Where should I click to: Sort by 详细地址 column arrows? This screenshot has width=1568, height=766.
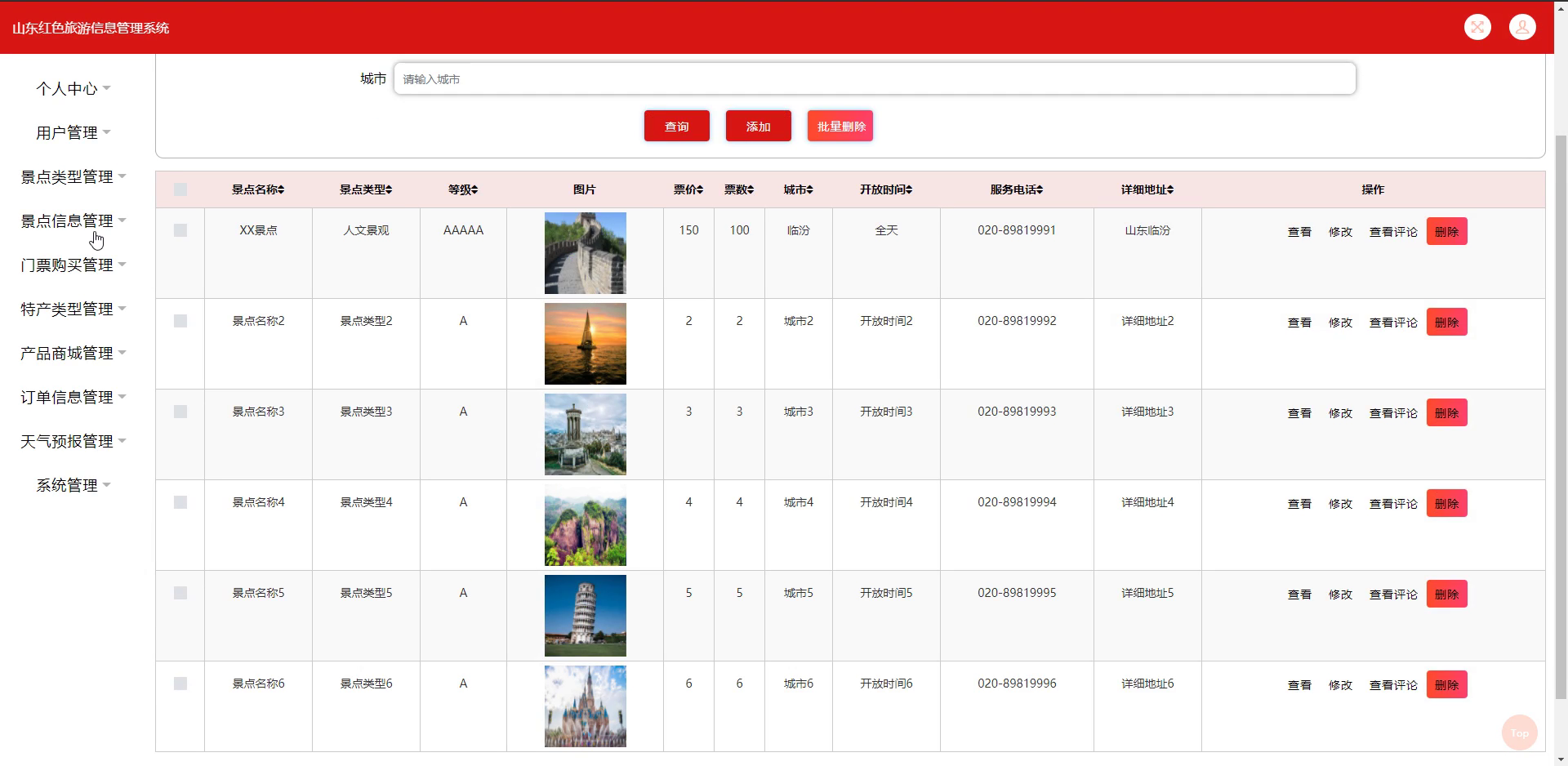click(x=1170, y=189)
